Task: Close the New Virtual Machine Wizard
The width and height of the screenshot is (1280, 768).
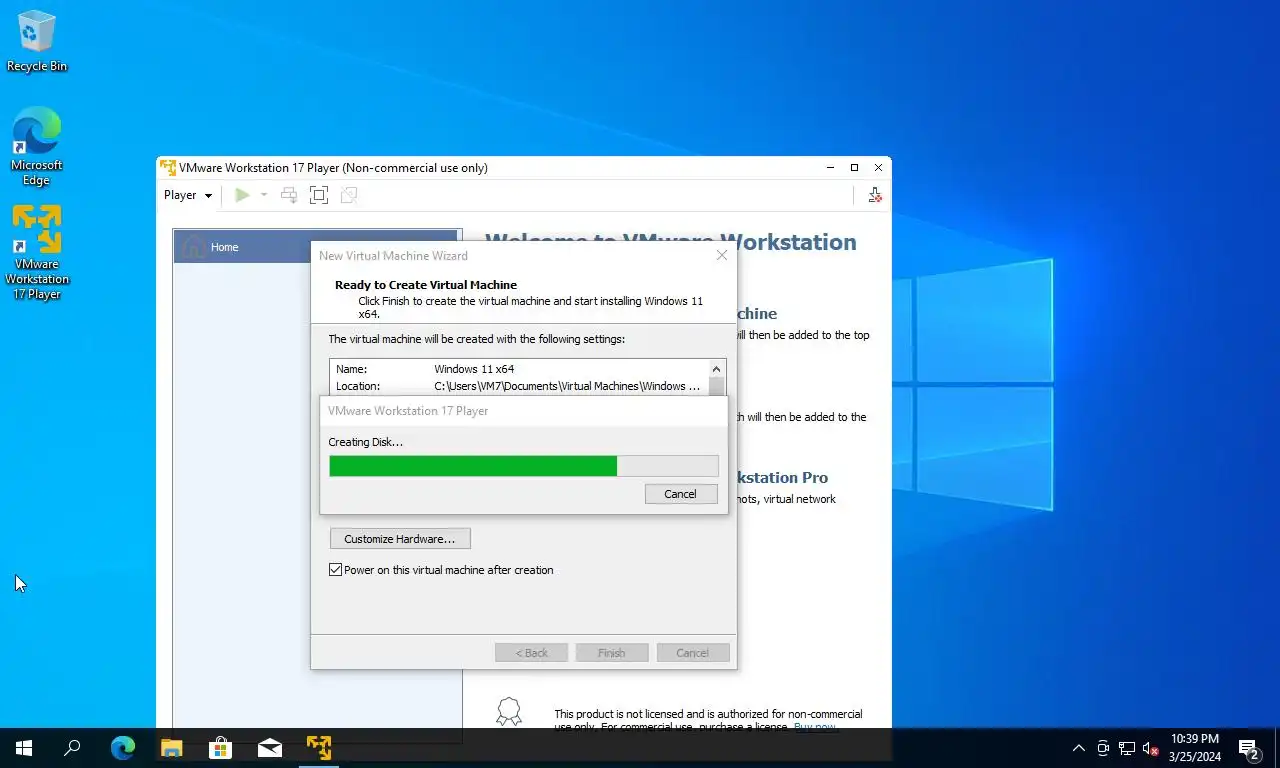Action: [x=722, y=256]
